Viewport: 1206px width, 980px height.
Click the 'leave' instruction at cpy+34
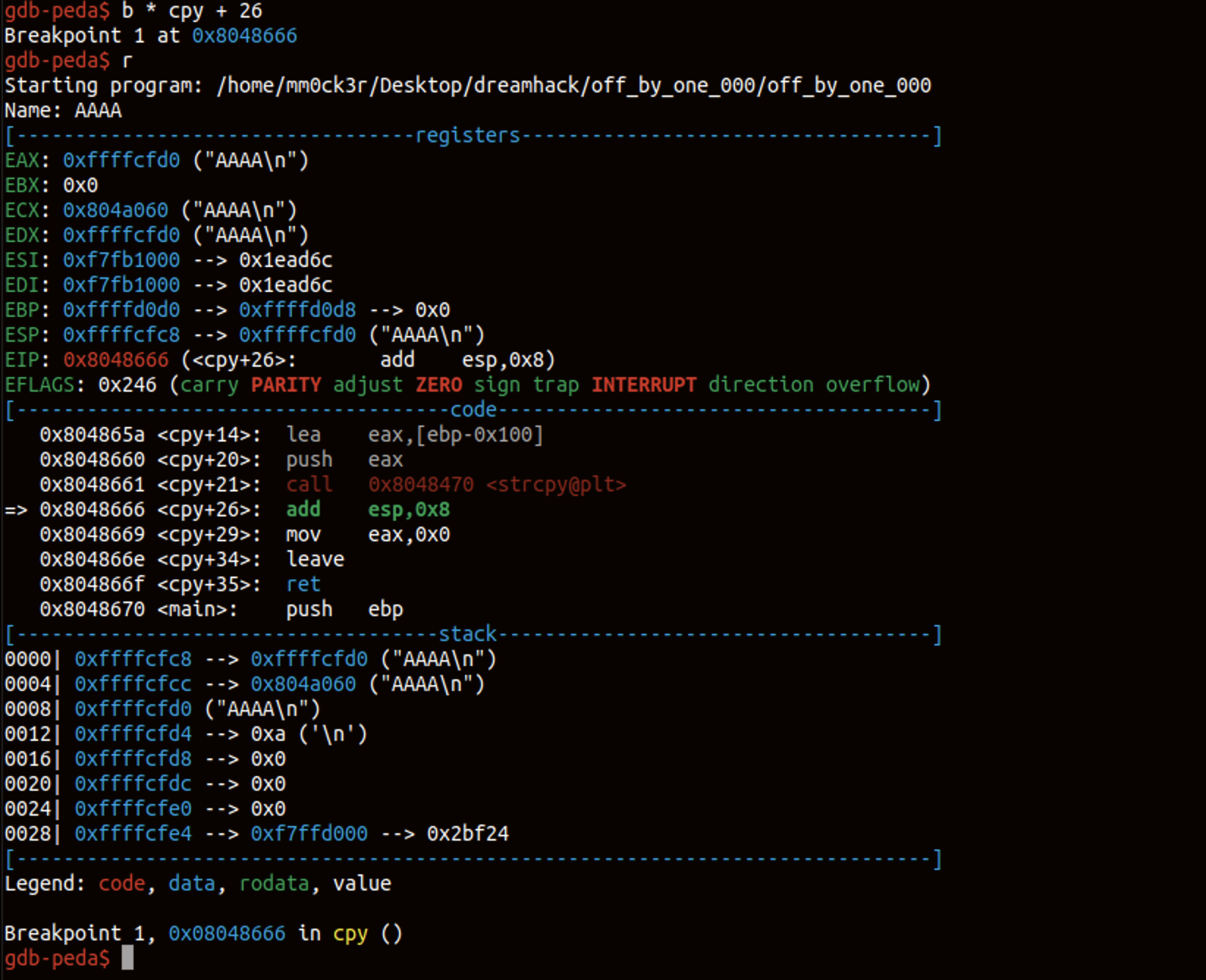pyautogui.click(x=315, y=560)
